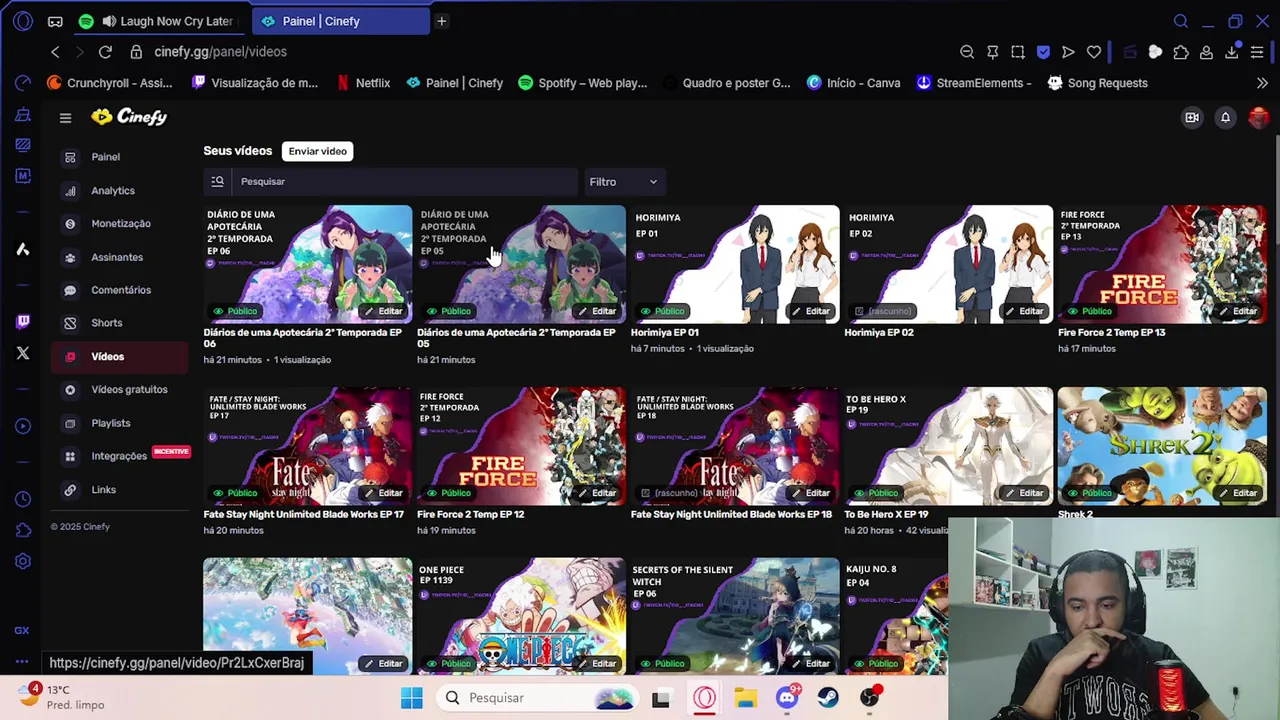Click the Cinefy upload camera icon
The height and width of the screenshot is (720, 1280).
[1192, 118]
